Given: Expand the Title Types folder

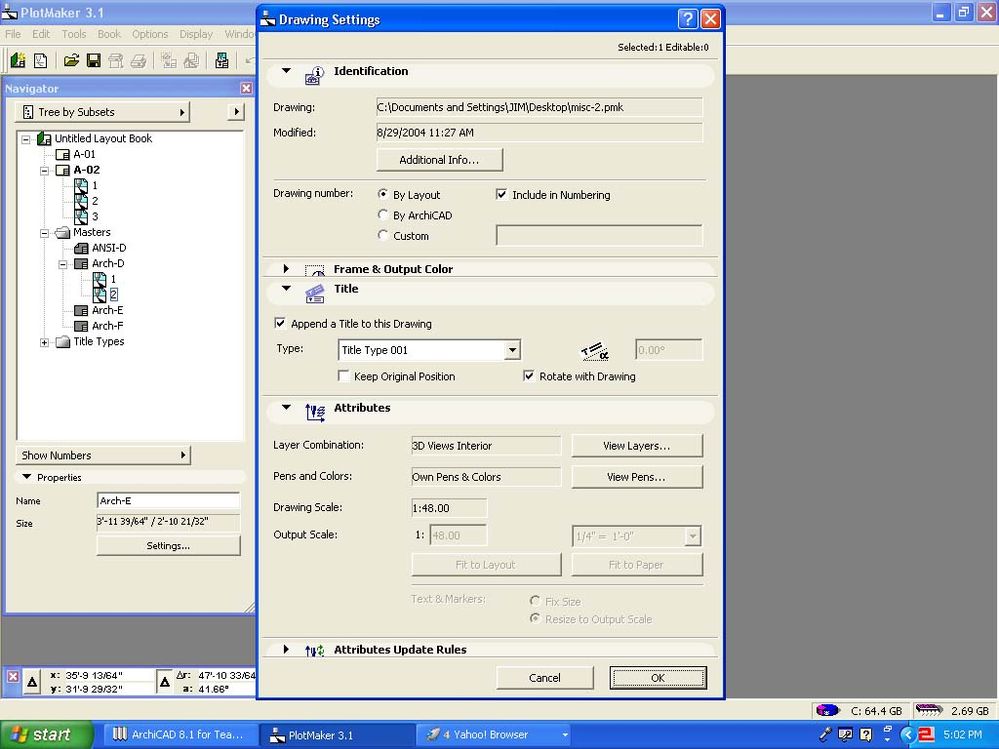Looking at the screenshot, I should click(x=45, y=343).
